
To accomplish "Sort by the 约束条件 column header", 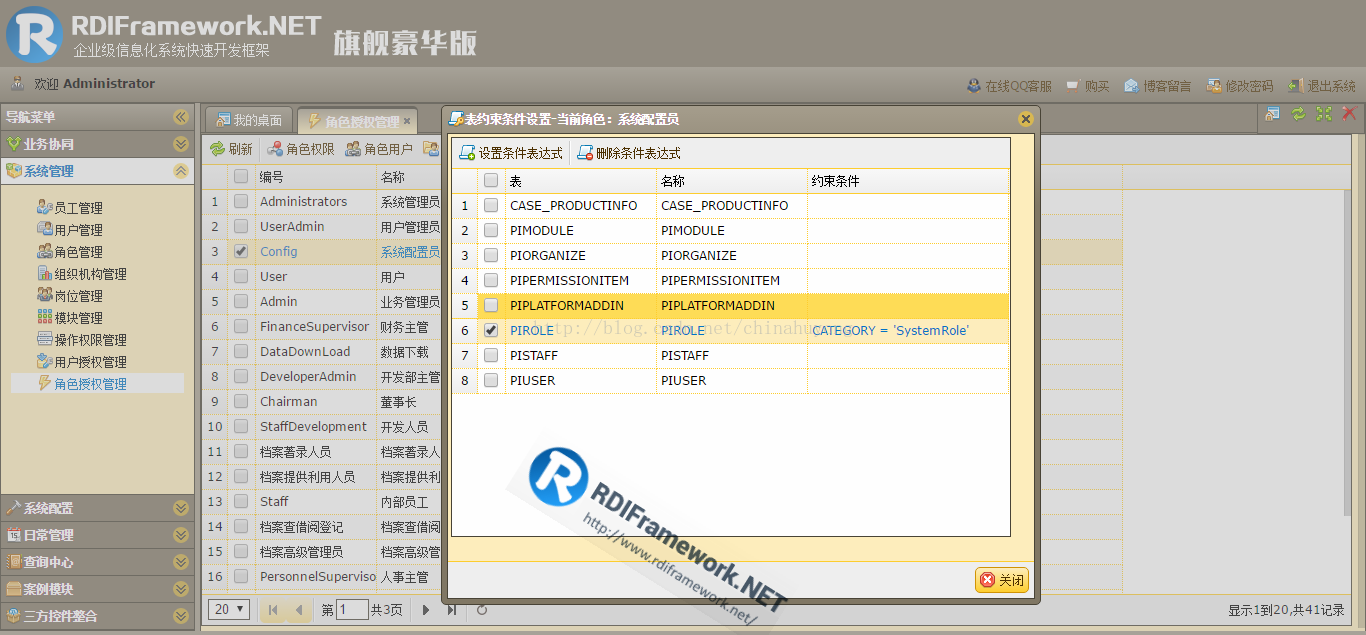I will (x=908, y=181).
